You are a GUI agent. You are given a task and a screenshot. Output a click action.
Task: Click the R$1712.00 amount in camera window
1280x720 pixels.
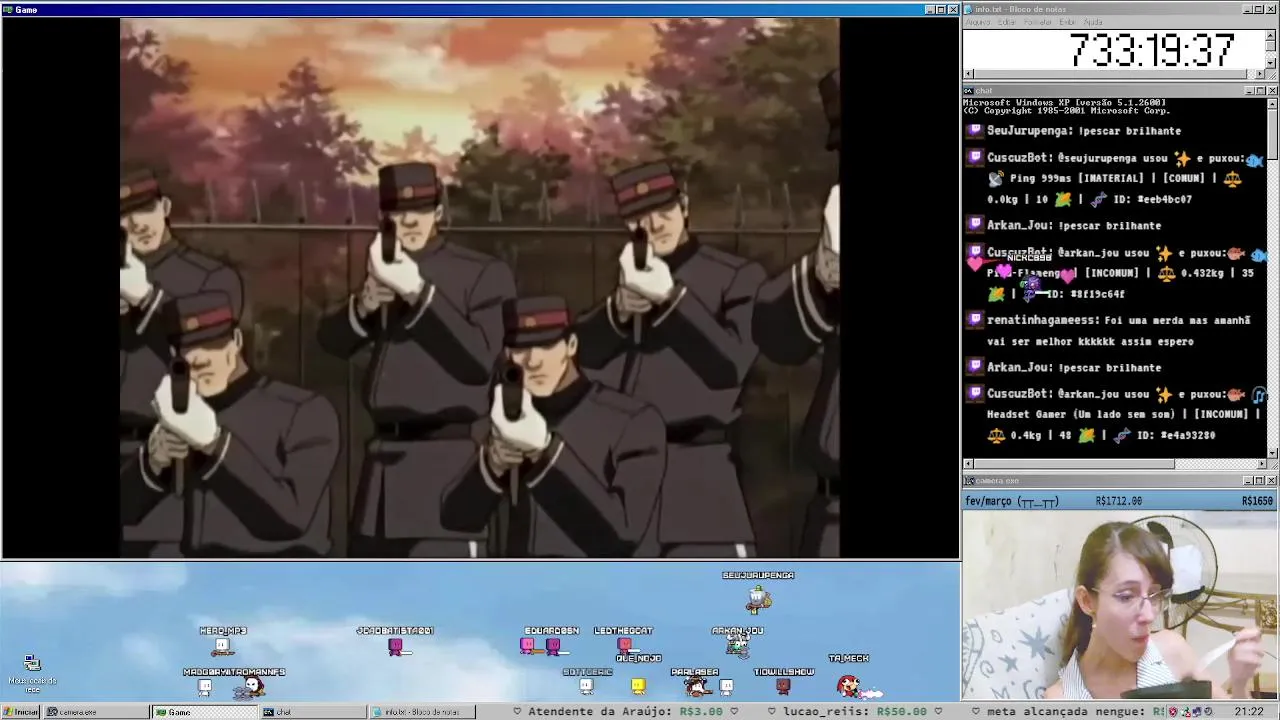coord(1118,501)
